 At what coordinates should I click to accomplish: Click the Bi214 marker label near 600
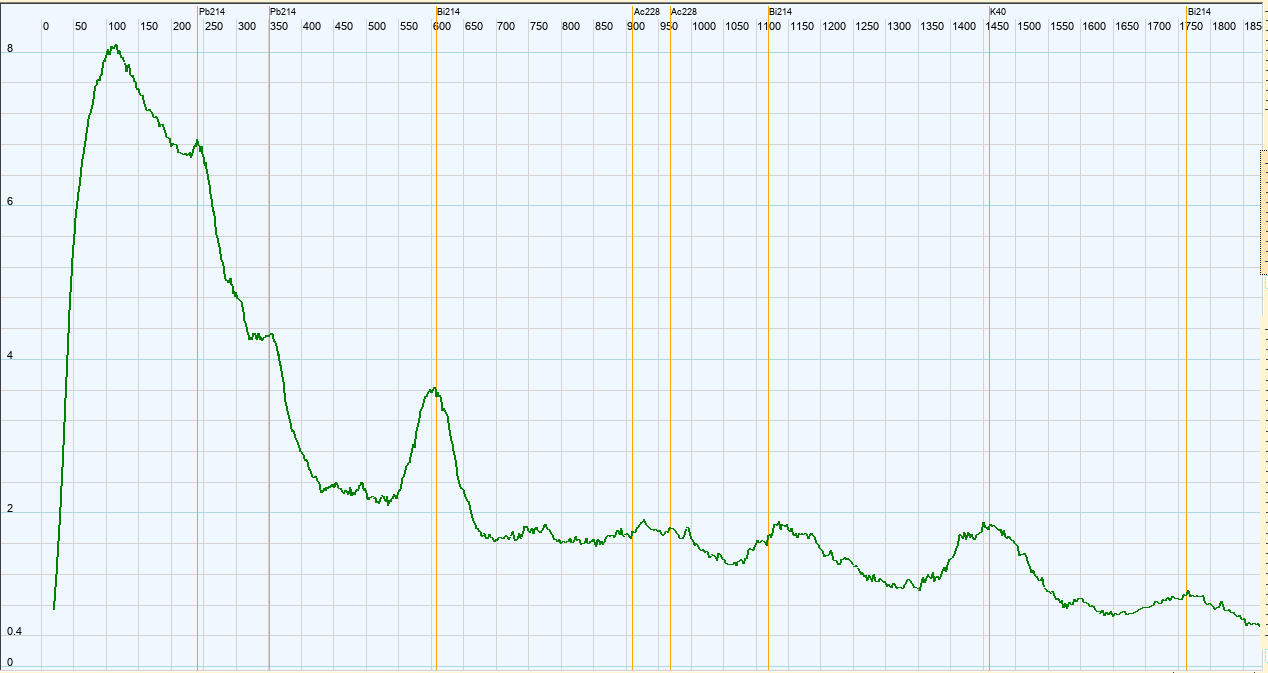click(449, 11)
